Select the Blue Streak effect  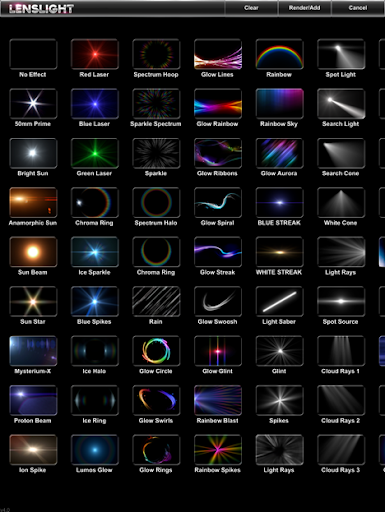279,202
